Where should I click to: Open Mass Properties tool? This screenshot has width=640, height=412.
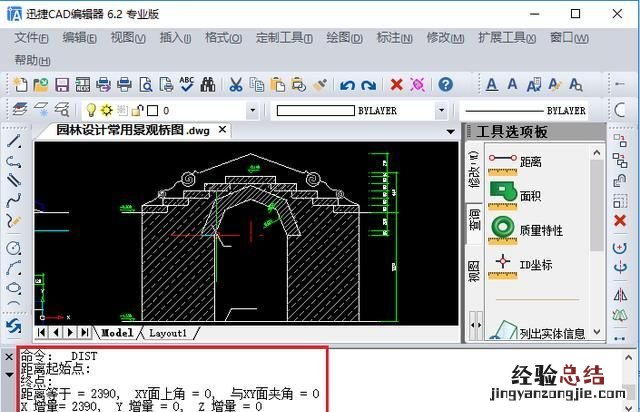pyautogui.click(x=525, y=230)
